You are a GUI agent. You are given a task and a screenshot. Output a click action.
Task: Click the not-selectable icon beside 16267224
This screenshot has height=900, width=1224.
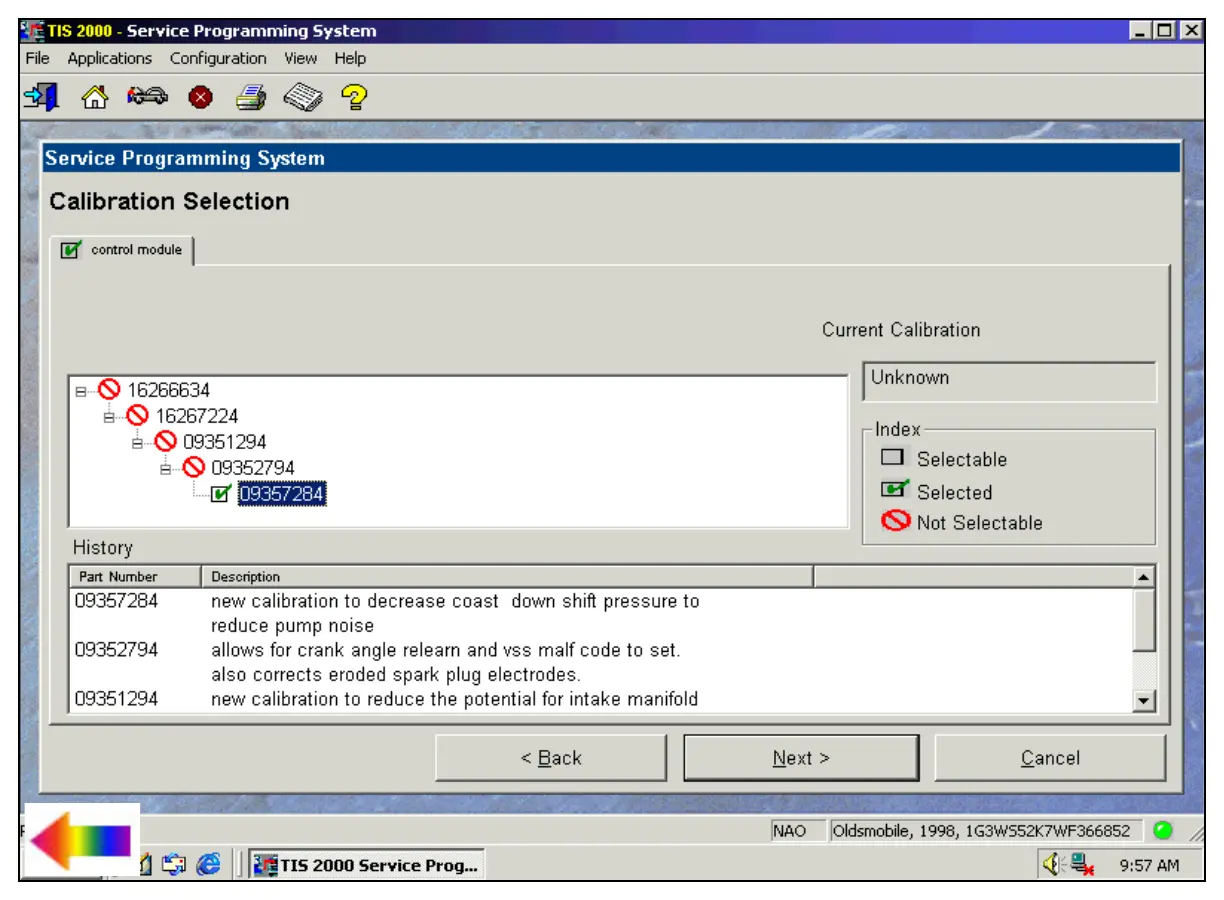click(138, 416)
